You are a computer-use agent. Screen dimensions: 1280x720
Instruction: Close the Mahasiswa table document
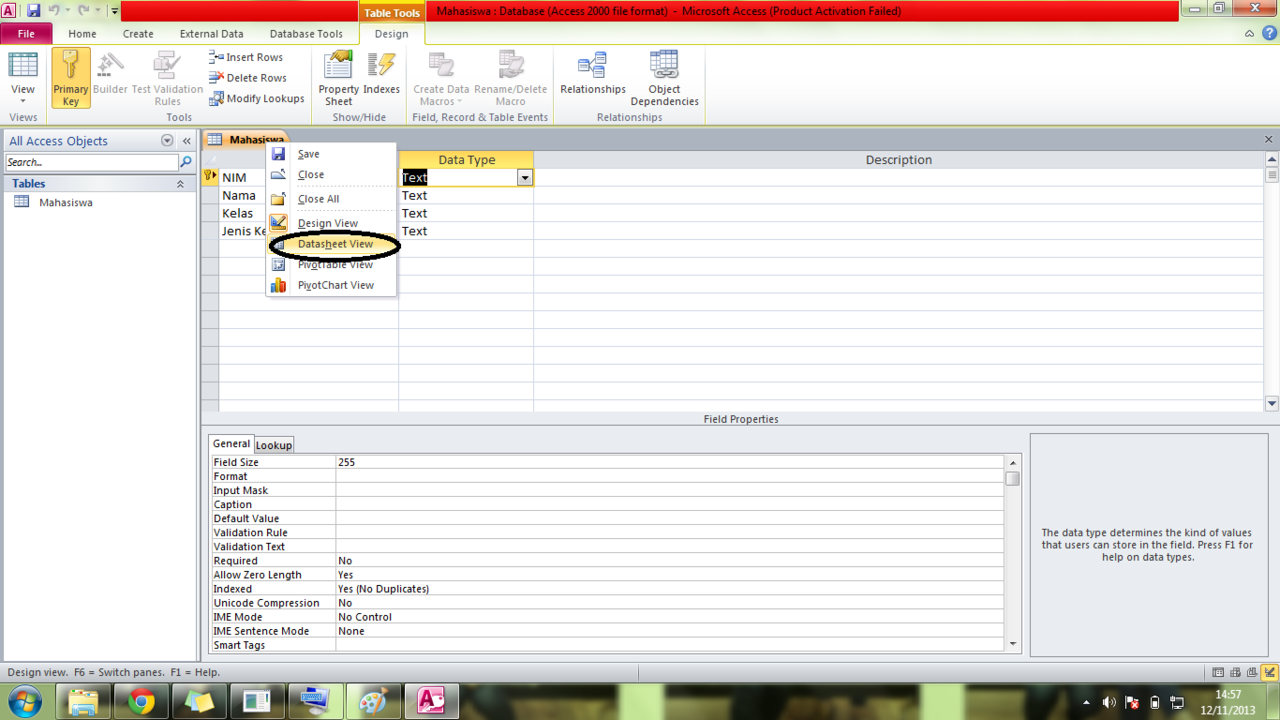[x=1269, y=140]
